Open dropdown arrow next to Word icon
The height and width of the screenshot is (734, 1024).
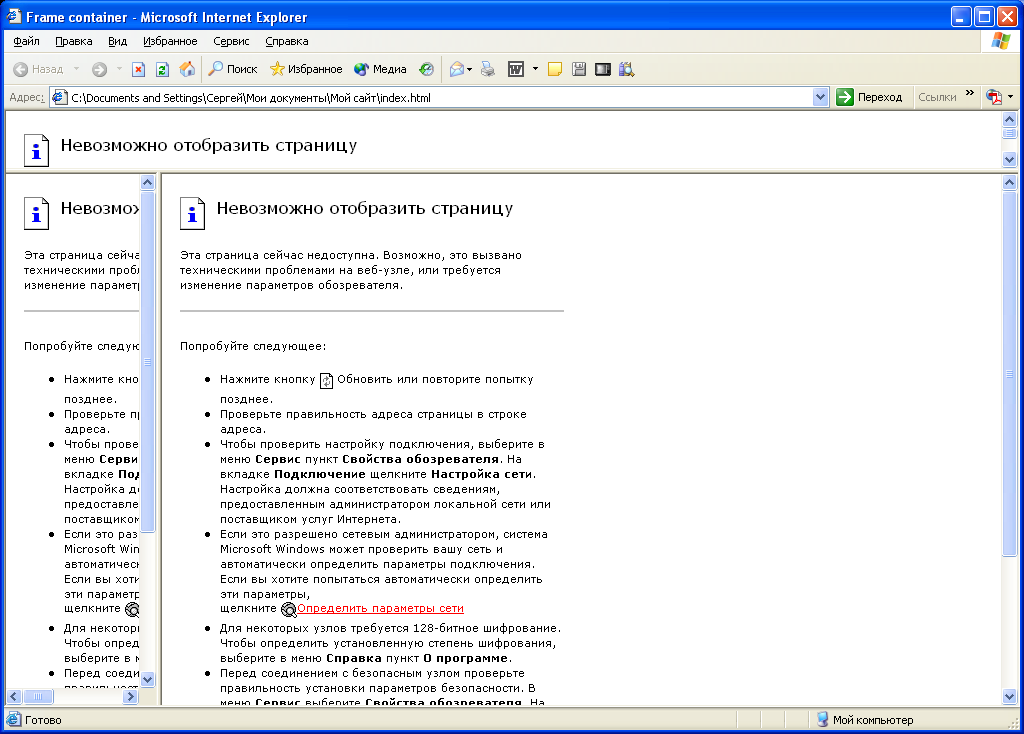click(x=536, y=69)
